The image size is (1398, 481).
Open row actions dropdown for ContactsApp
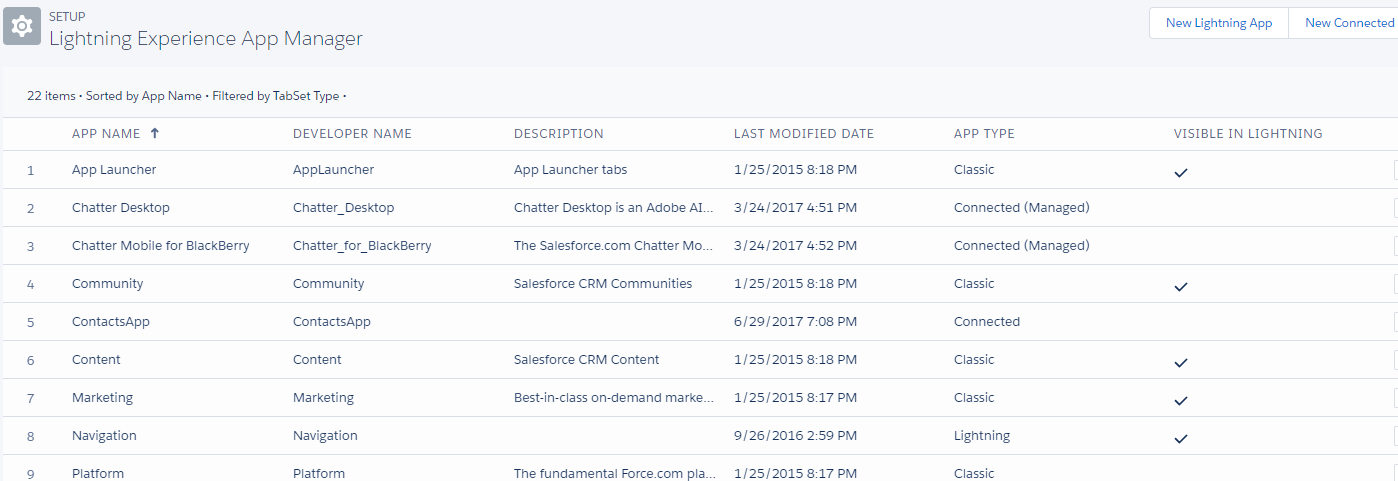pyautogui.click(x=1395, y=322)
